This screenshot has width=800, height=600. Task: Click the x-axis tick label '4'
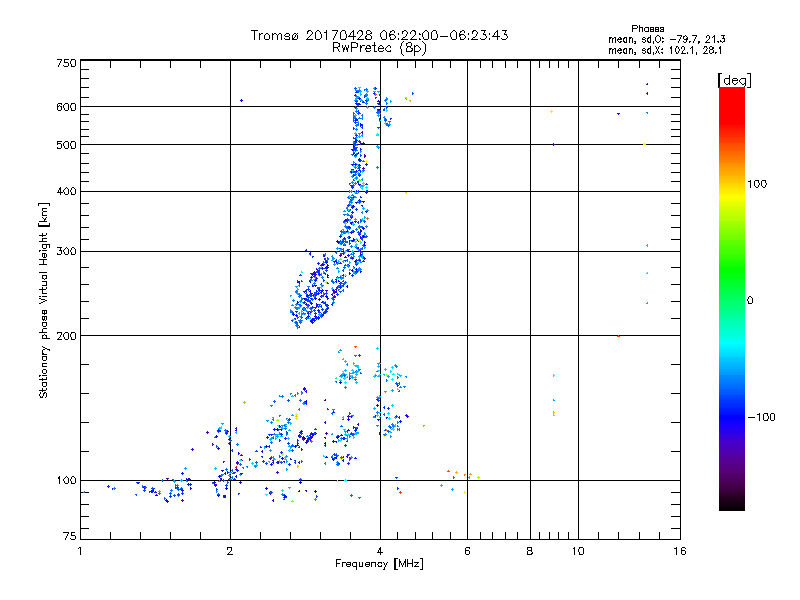pyautogui.click(x=380, y=551)
